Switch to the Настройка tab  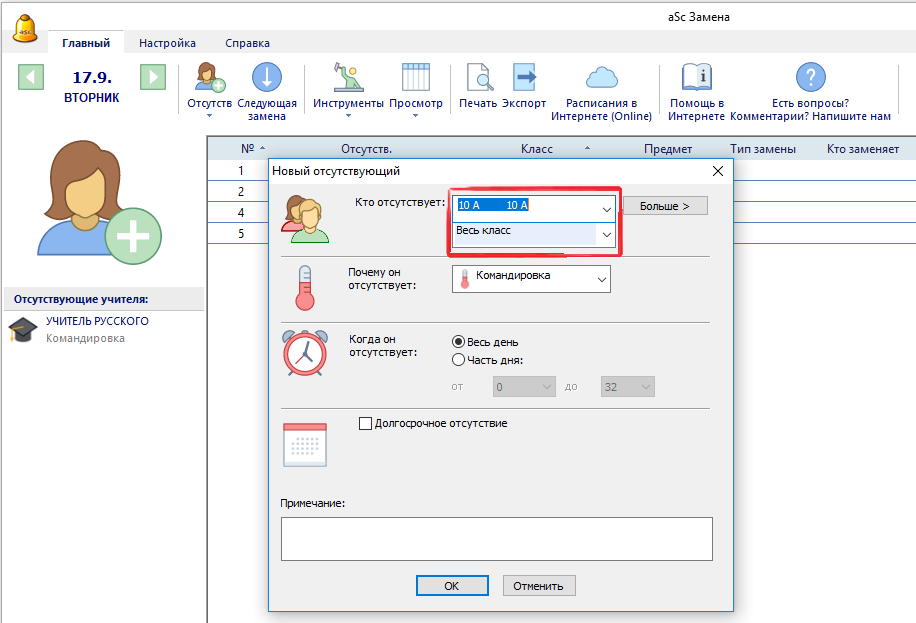(x=167, y=43)
